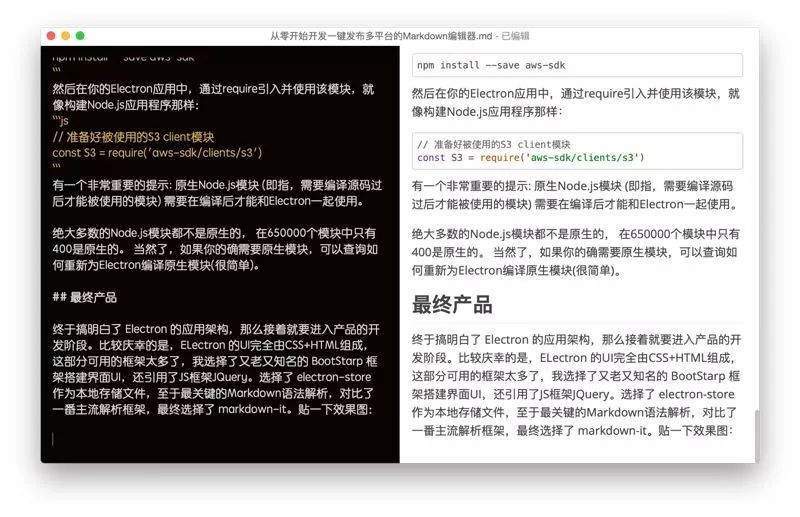Click the 'npm install --save aws-sdk' preview code block

577,65
